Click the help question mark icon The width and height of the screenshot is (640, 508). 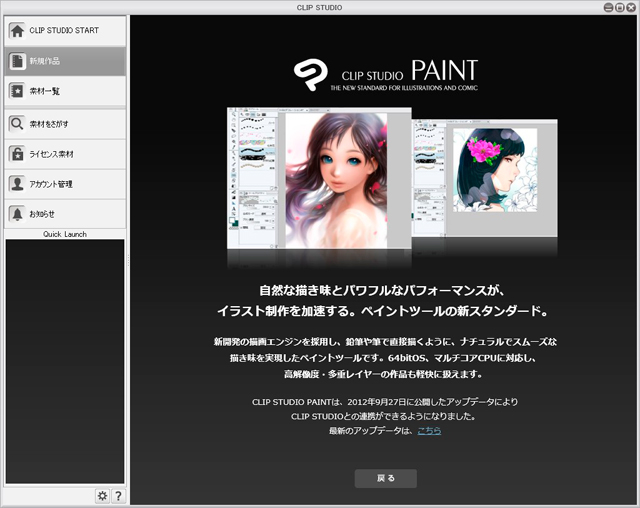118,496
